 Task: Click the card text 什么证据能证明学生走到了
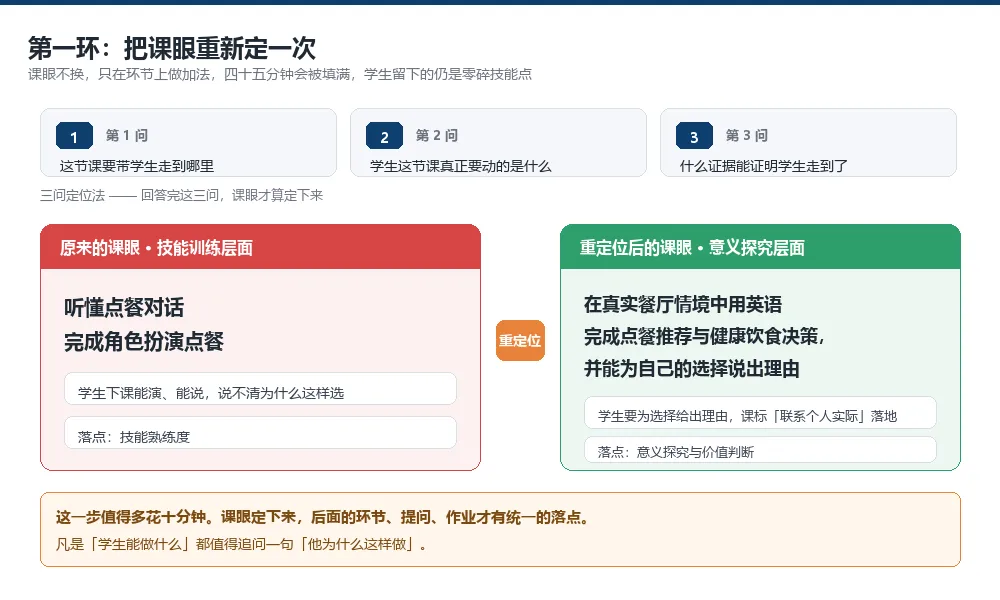(x=763, y=166)
